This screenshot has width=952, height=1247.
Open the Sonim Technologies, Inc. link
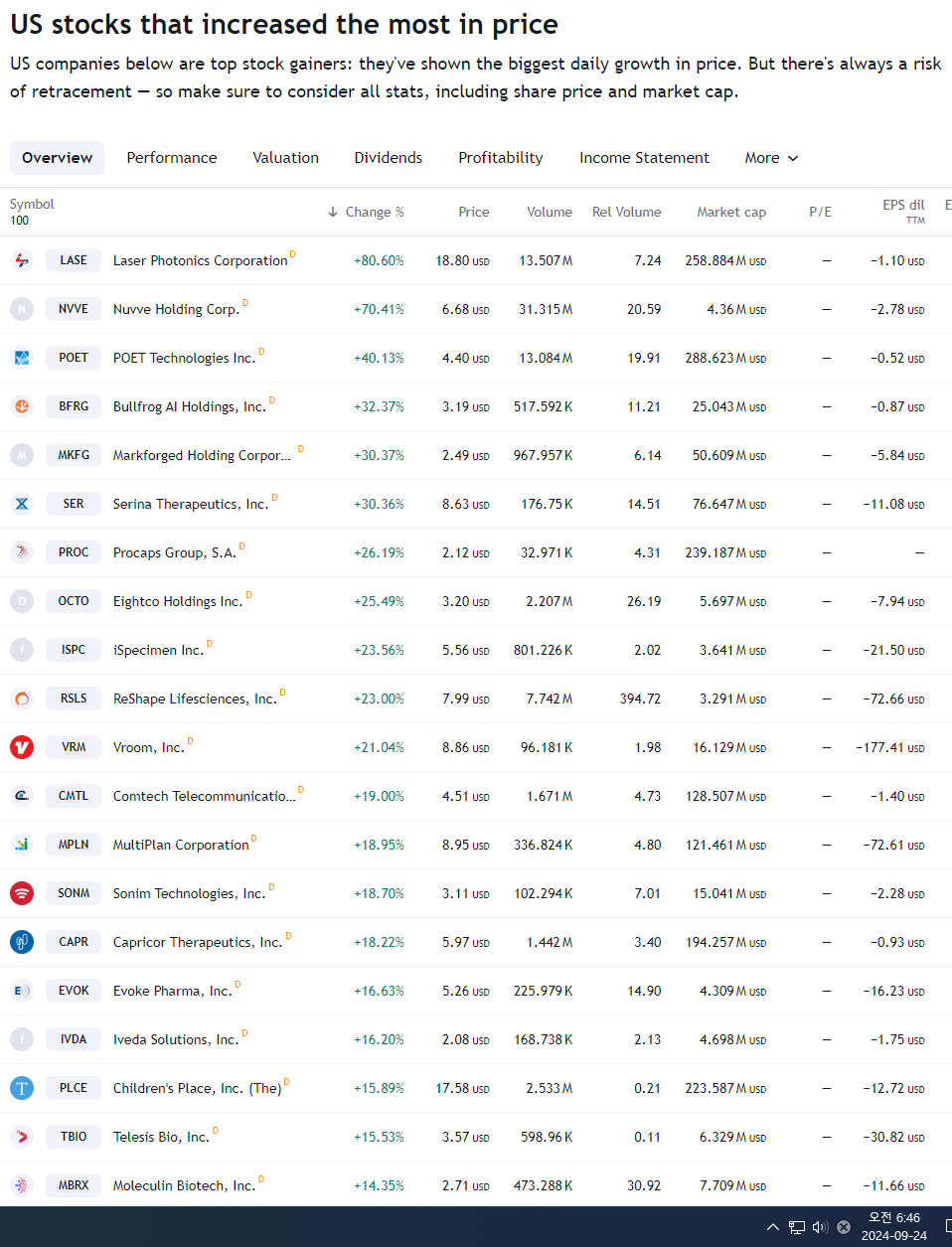pos(190,893)
